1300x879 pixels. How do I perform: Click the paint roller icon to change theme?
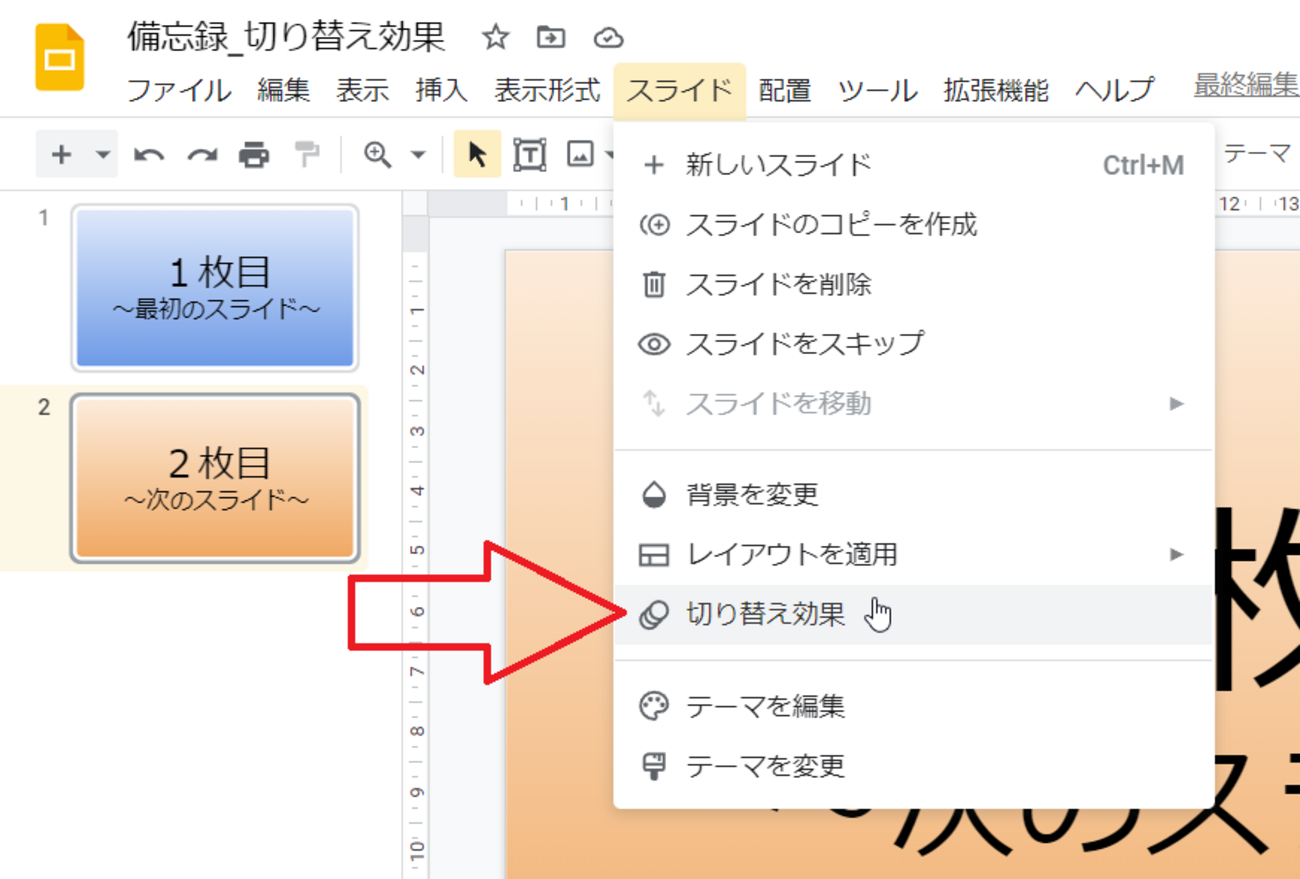click(654, 766)
